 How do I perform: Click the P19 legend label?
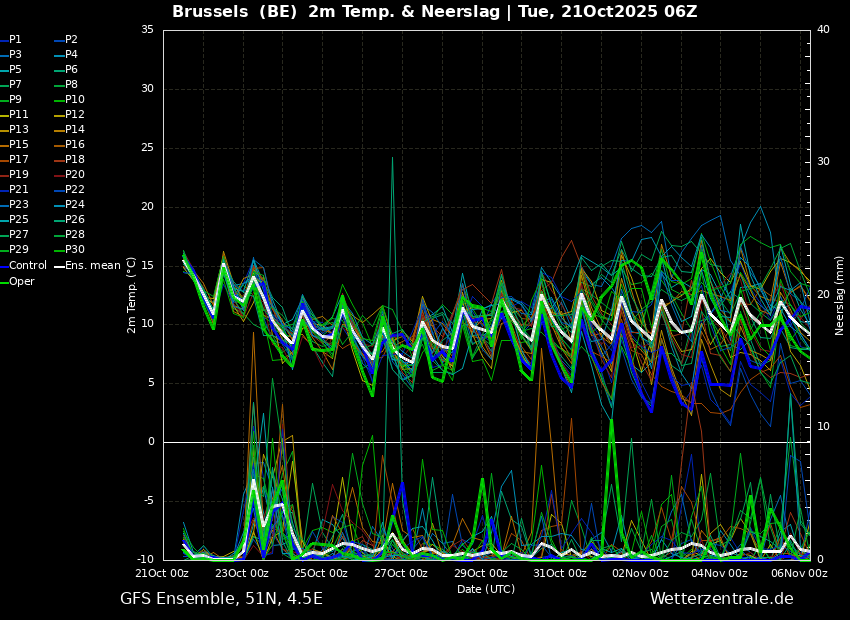pyautogui.click(x=19, y=175)
